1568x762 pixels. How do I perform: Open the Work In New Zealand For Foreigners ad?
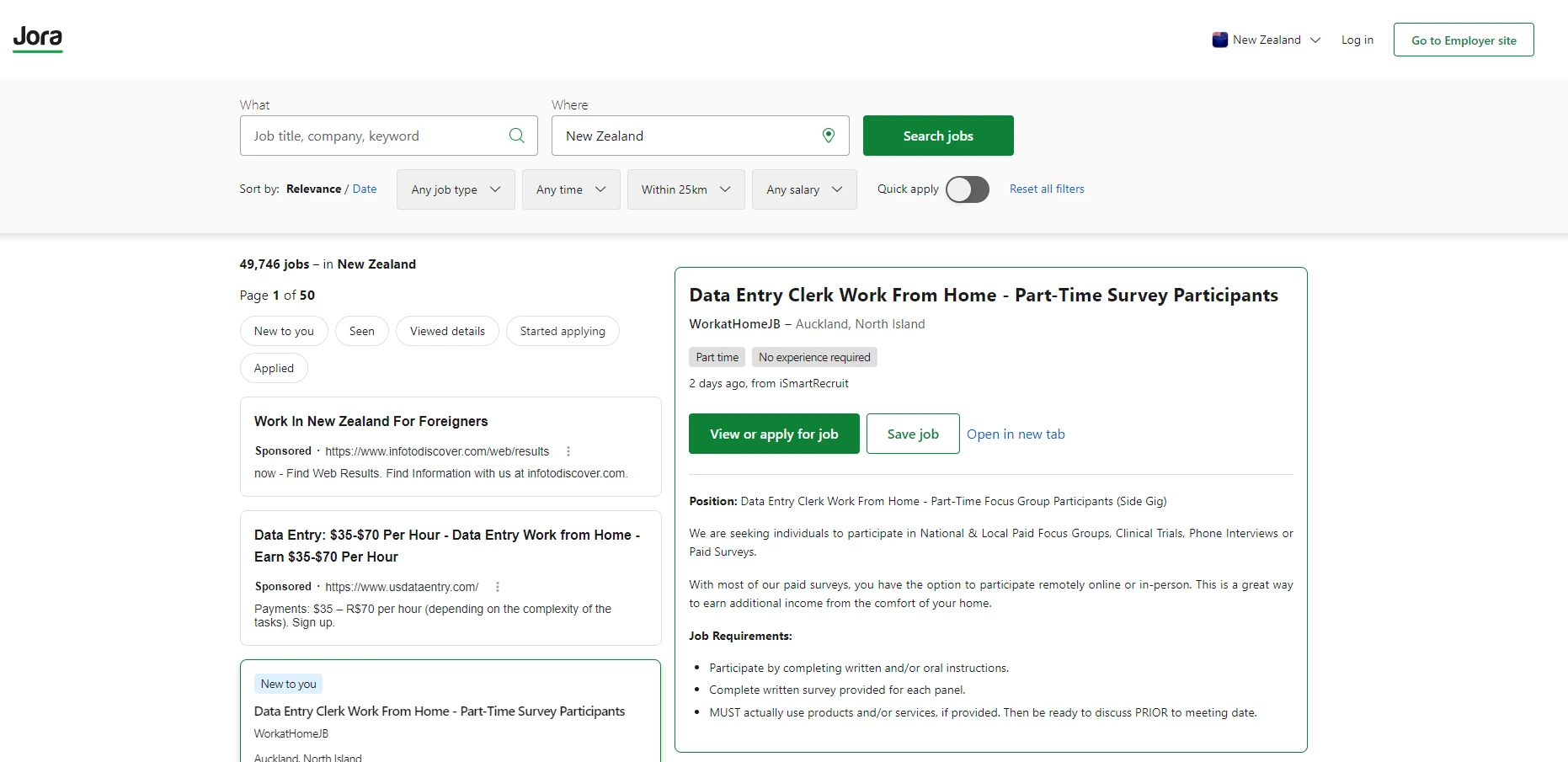[x=371, y=421]
